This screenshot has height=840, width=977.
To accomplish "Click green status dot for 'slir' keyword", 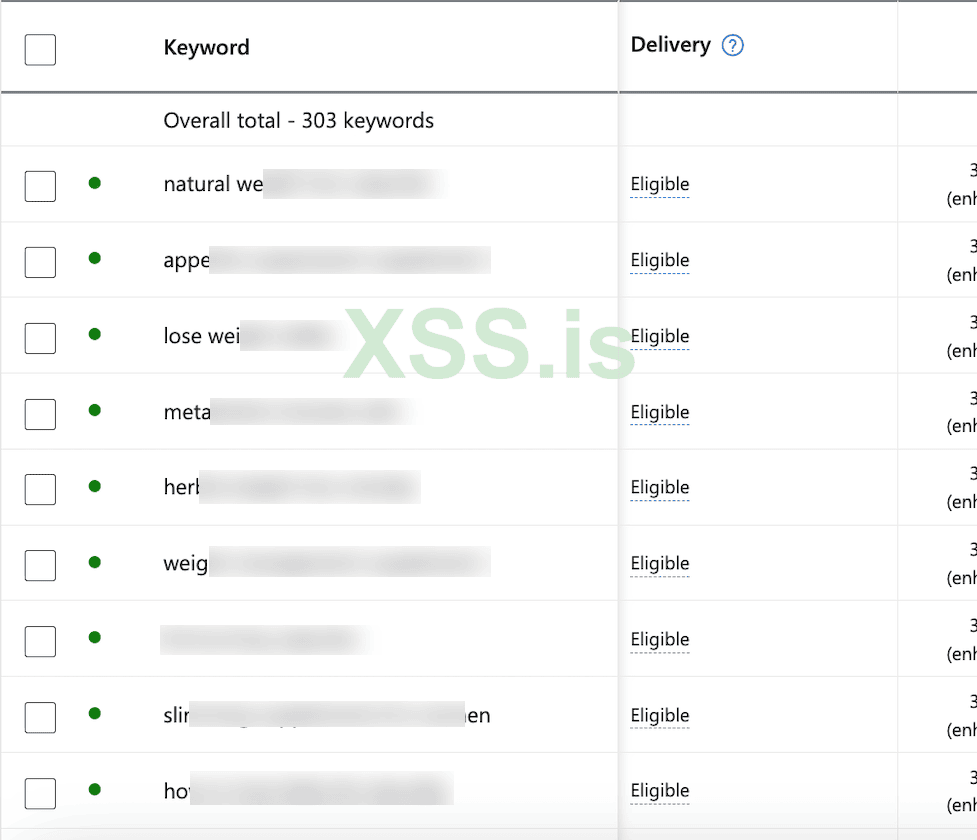I will coord(95,713).
